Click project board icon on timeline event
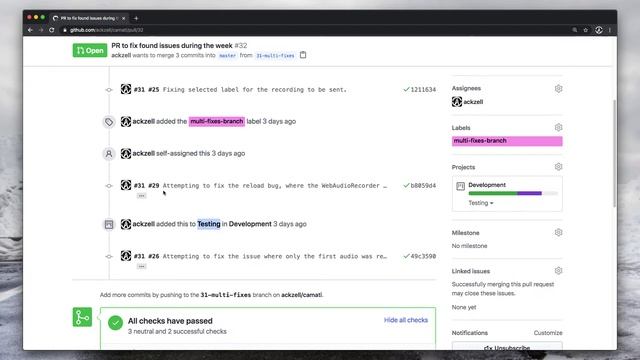640x360 pixels. (109, 224)
